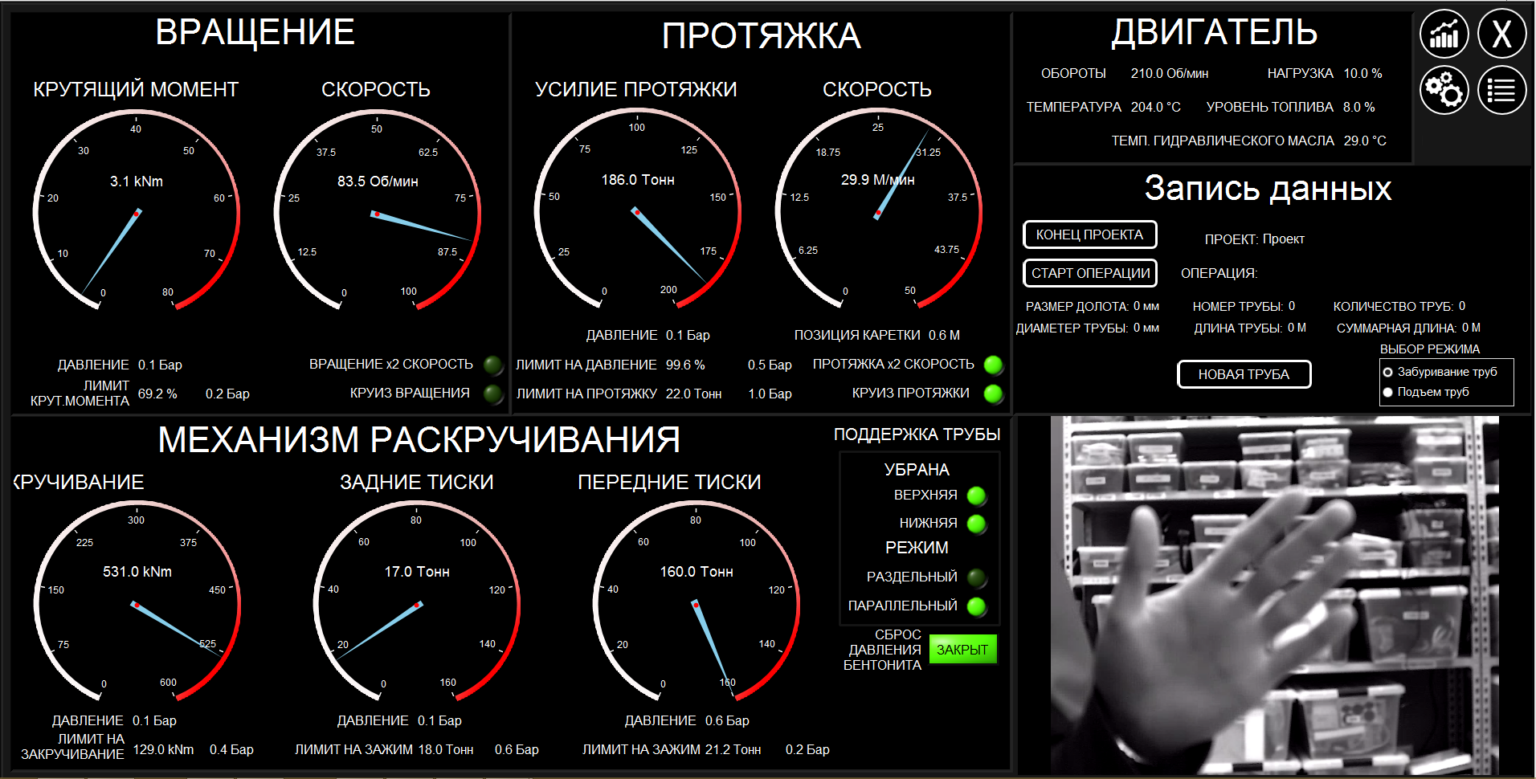1536x779 pixels.
Task: Toggle КРУИЗ ПРОТЯЖКИ indicator
Action: (x=993, y=394)
